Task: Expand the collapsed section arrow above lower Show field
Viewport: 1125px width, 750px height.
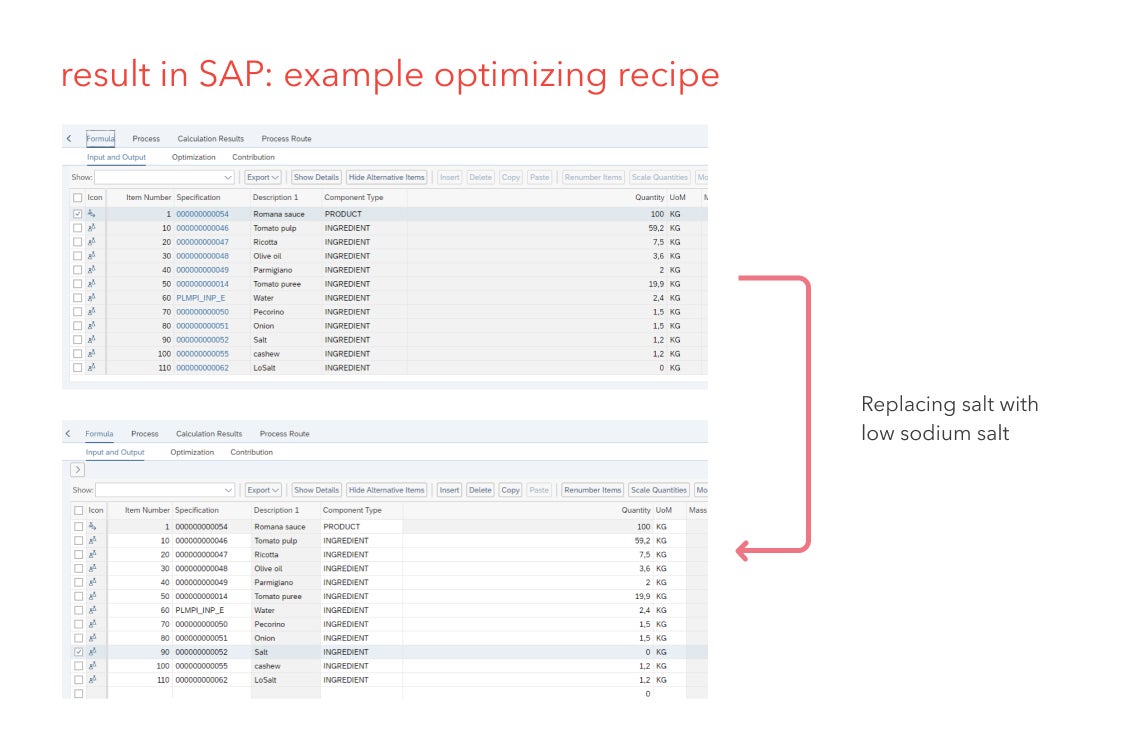Action: 78,469
